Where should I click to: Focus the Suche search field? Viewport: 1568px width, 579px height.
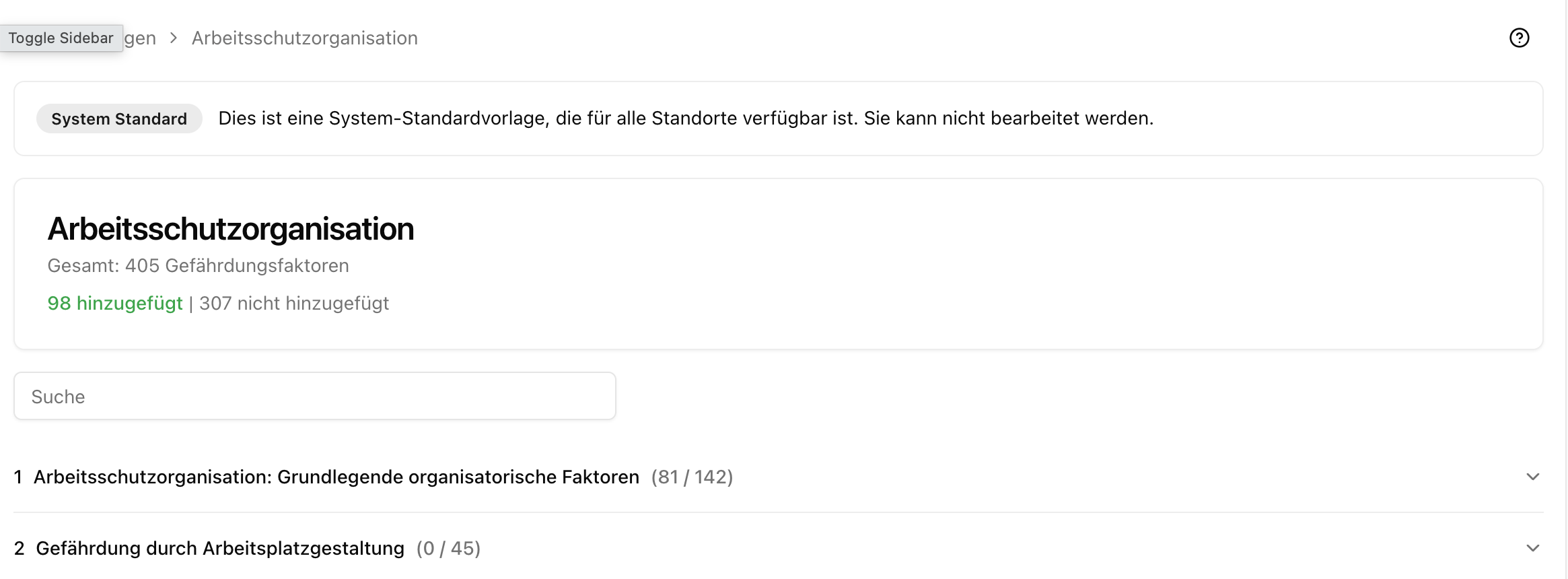pyautogui.click(x=314, y=397)
